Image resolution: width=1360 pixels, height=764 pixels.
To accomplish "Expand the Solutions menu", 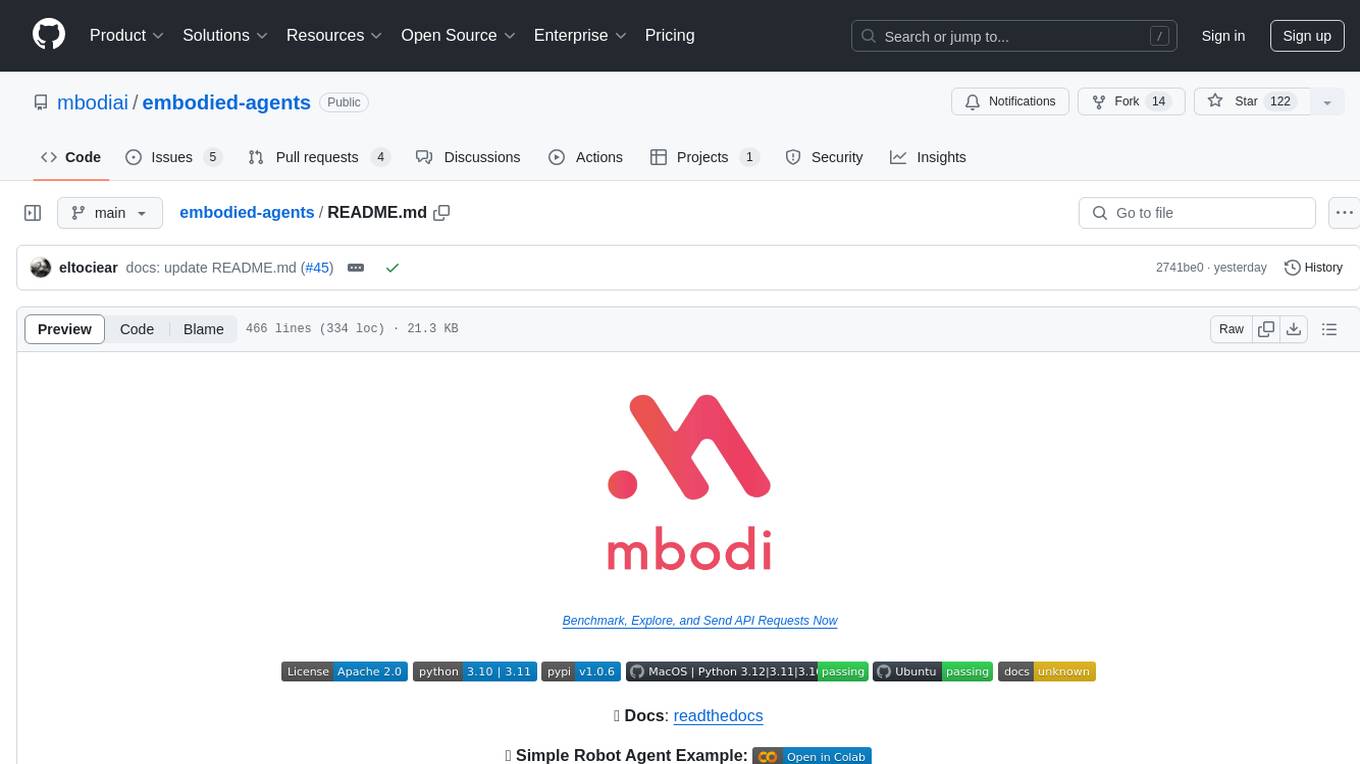I will click(x=226, y=35).
